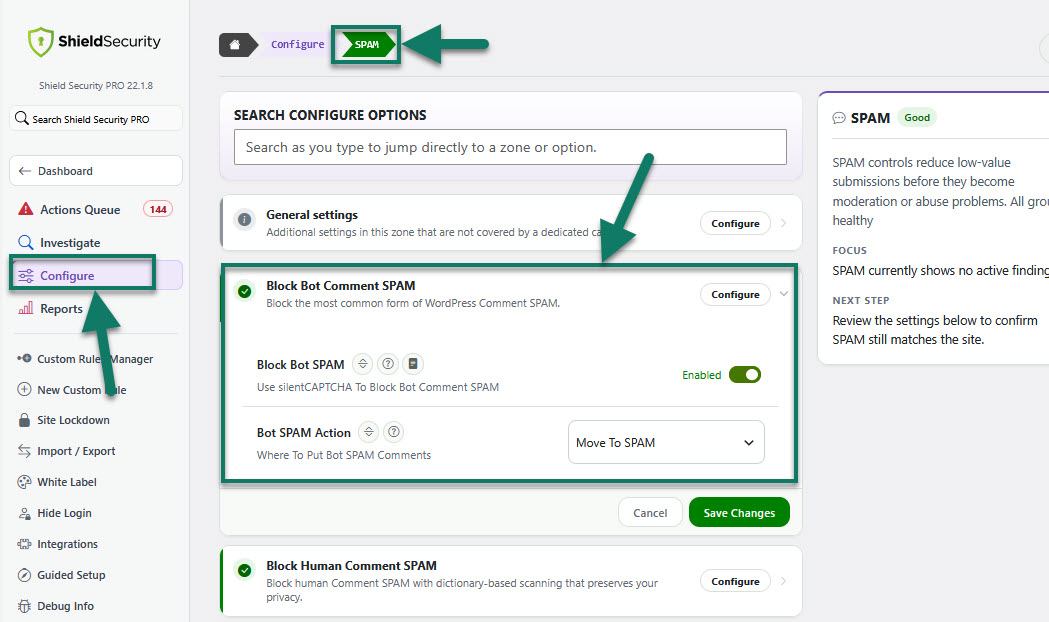The image size is (1049, 622).
Task: Expand the General settings chevron
Action: [x=783, y=223]
